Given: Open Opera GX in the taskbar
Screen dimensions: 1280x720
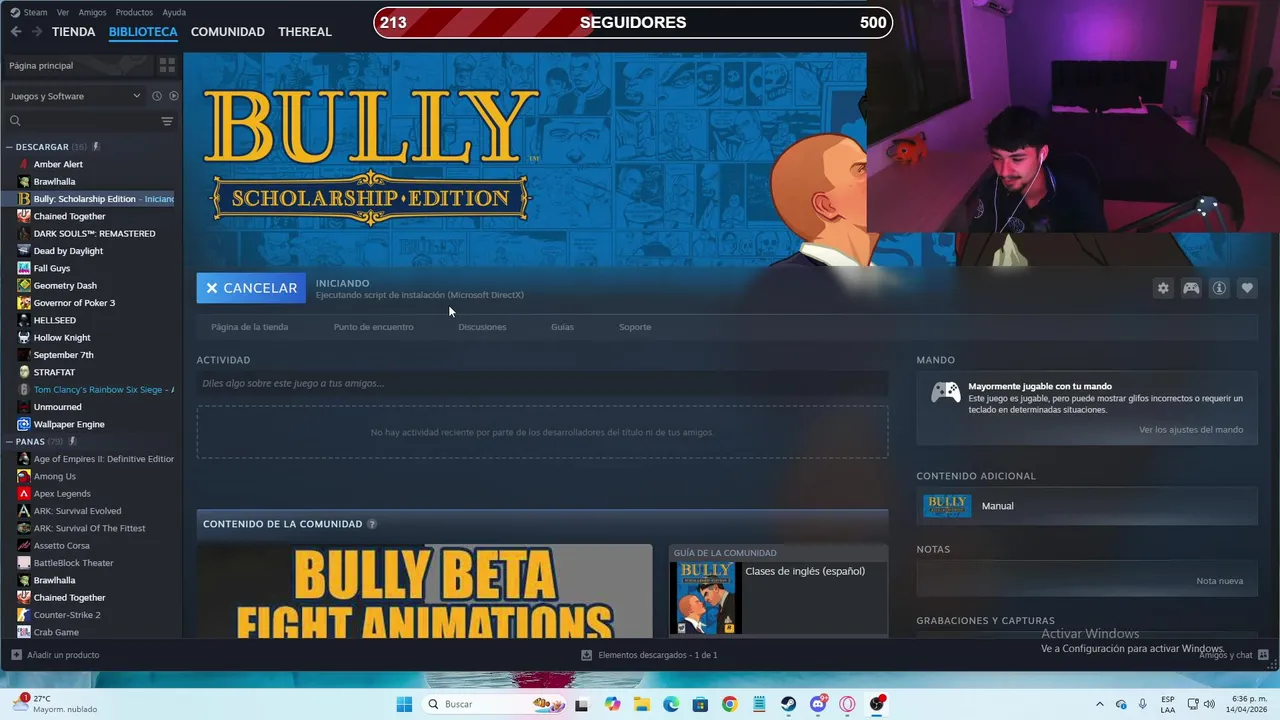Looking at the screenshot, I should pos(848,704).
